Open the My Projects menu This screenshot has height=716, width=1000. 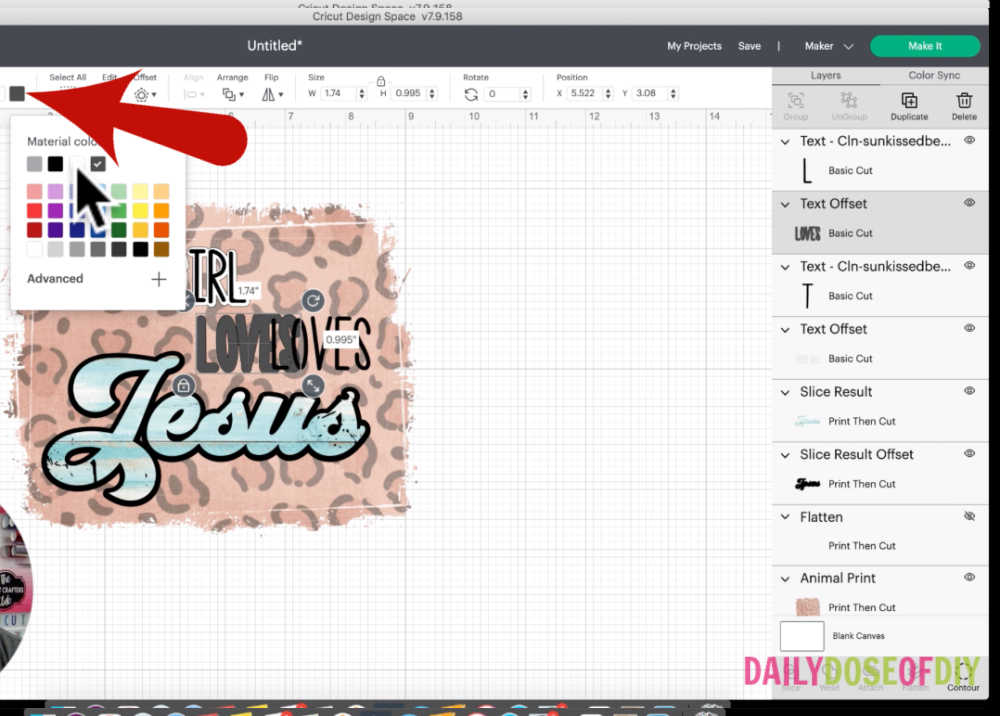[695, 46]
